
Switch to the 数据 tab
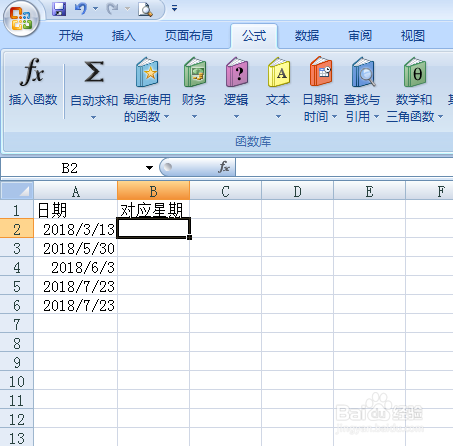click(x=307, y=35)
